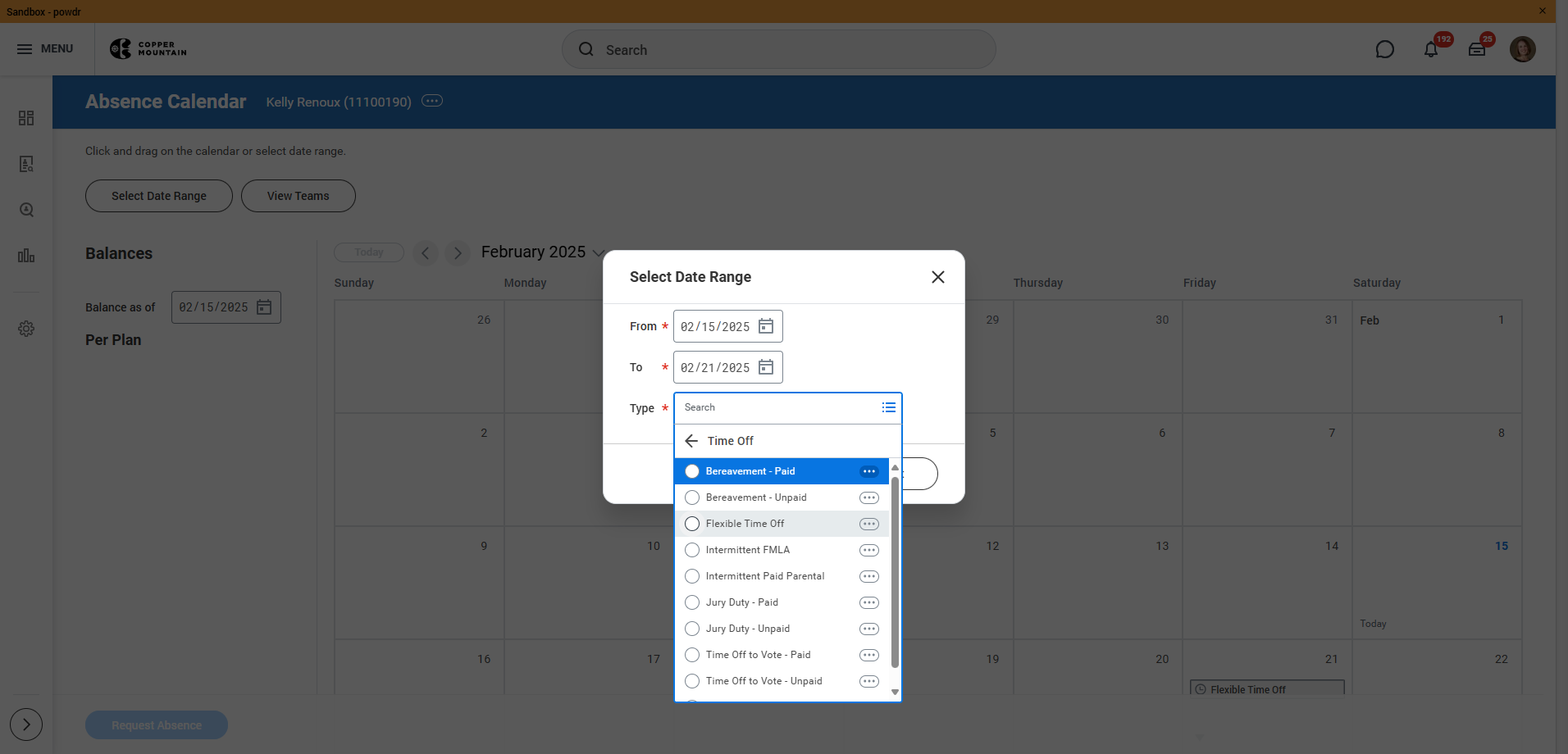This screenshot has width=1568, height=754.
Task: Open related actions next to Kelly Renoux
Action: point(432,101)
